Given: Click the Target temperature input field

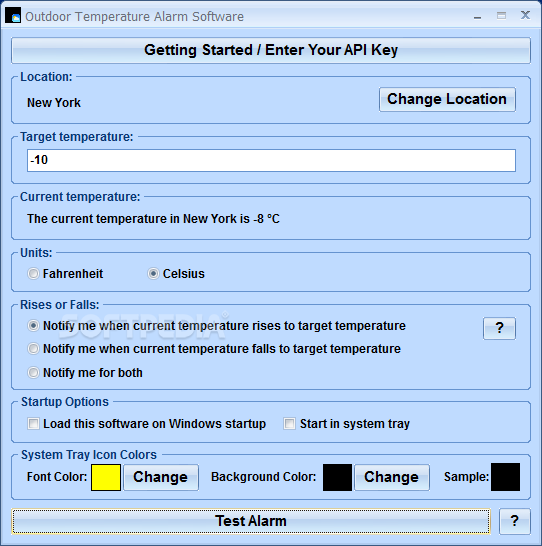Looking at the screenshot, I should click(x=271, y=160).
